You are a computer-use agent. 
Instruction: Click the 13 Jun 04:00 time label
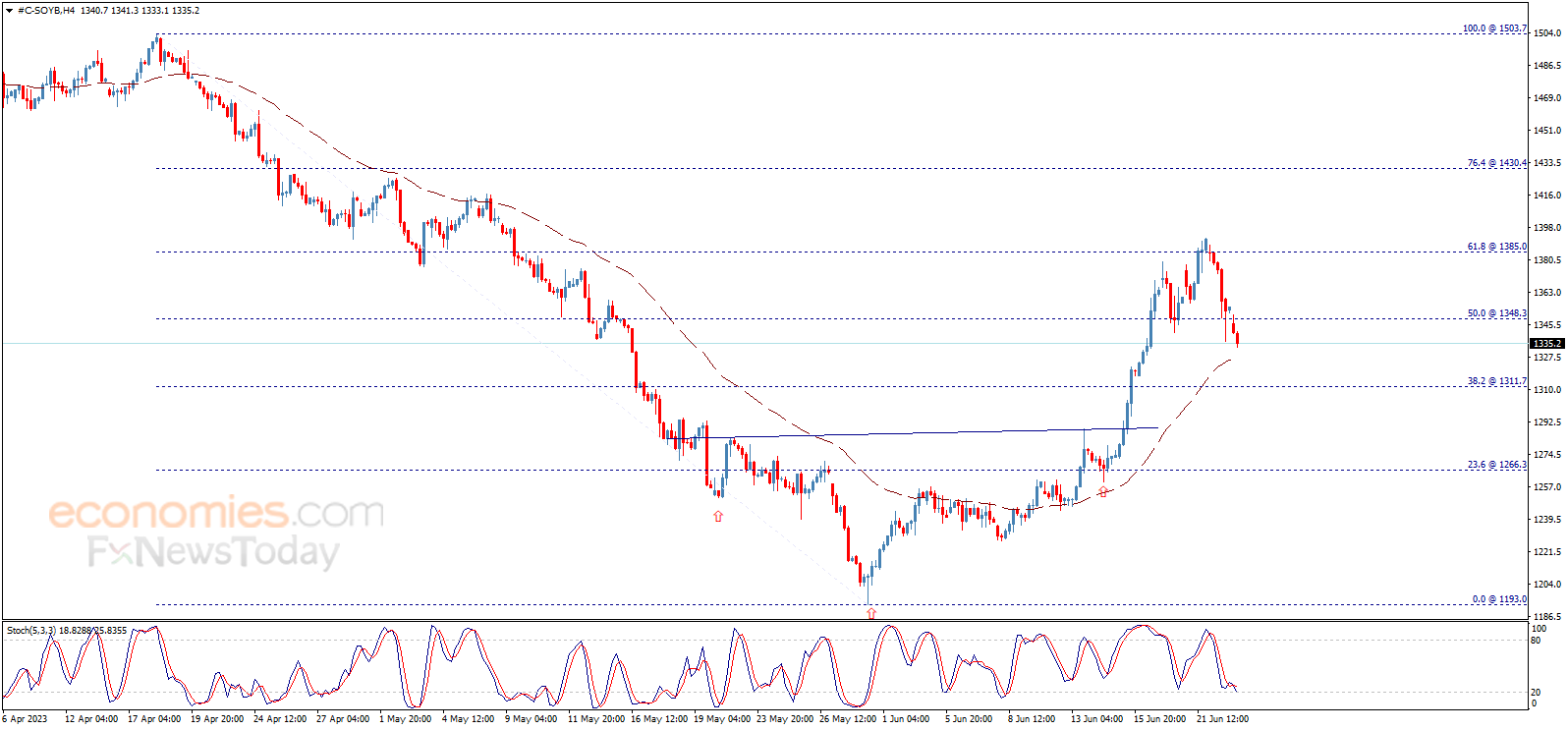(1096, 719)
